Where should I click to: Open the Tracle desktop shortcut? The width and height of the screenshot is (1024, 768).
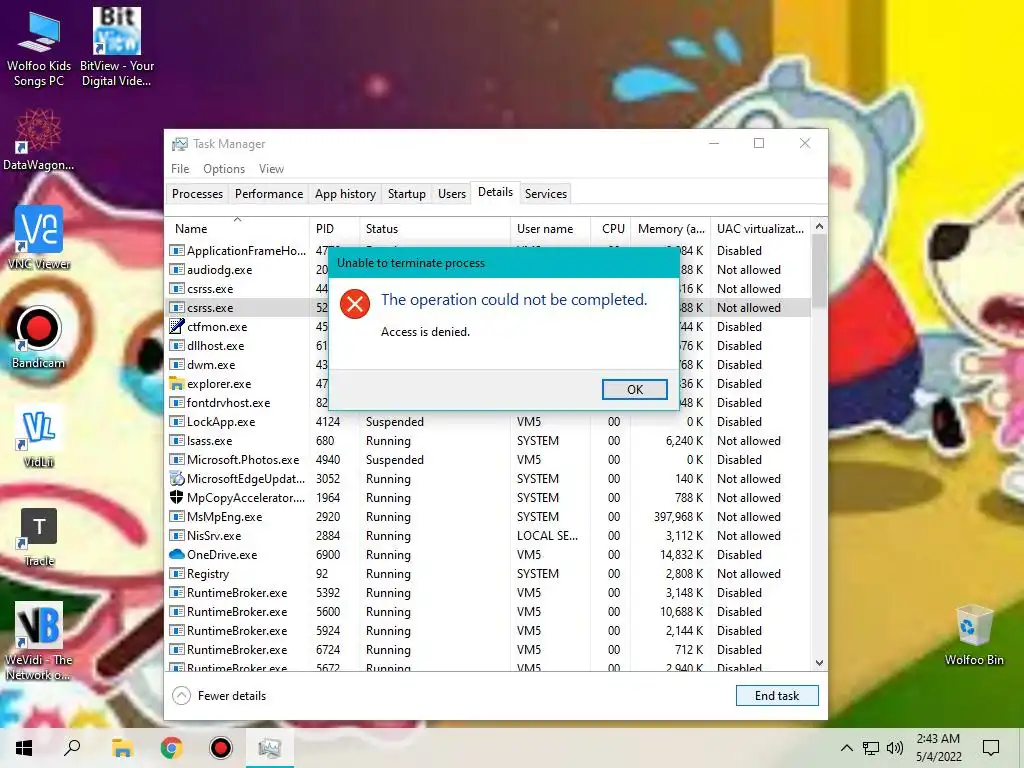pyautogui.click(x=39, y=537)
